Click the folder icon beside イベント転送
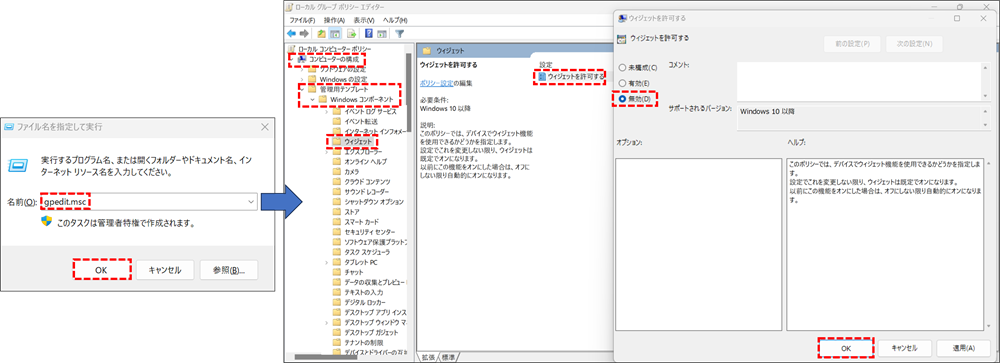The image size is (1000, 363). tap(337, 121)
